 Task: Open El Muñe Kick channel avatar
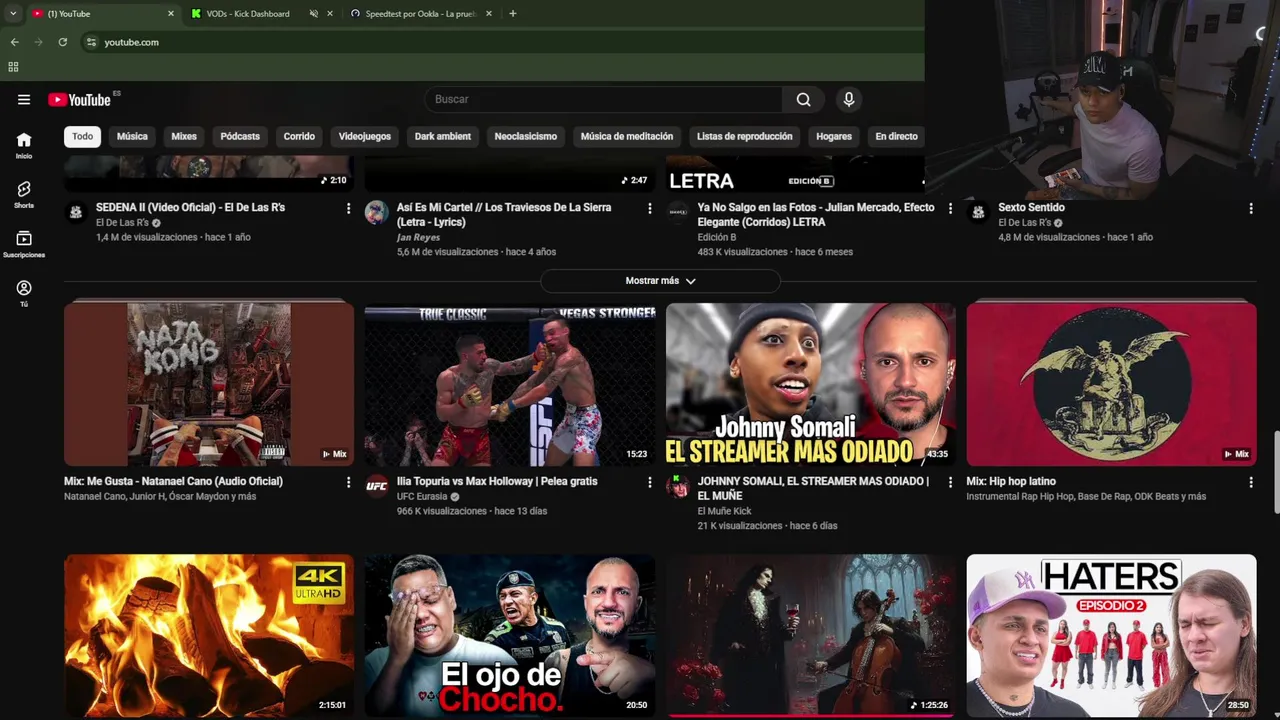pos(677,486)
